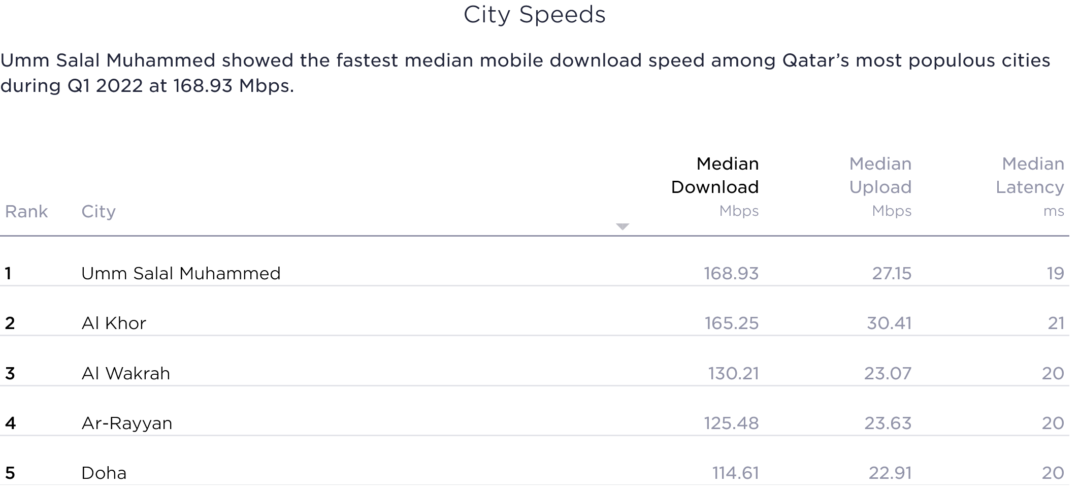Select the Median Upload column header
This screenshot has height=489, width=1080.
pyautogui.click(x=880, y=176)
